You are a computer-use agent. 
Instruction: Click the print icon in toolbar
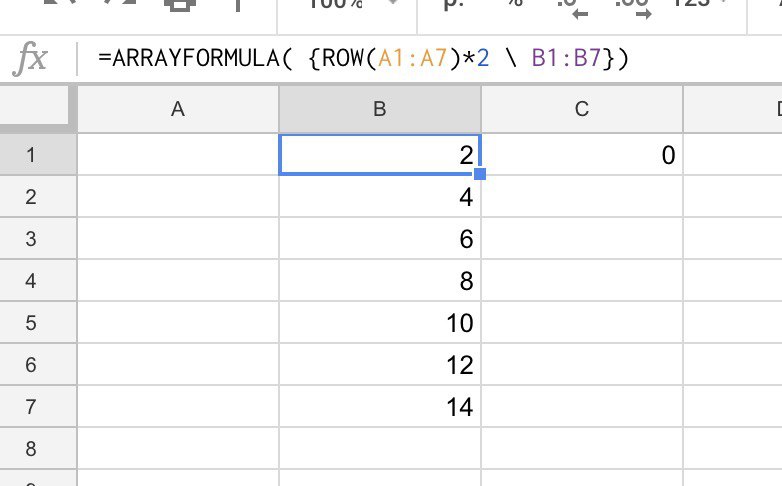pyautogui.click(x=181, y=5)
